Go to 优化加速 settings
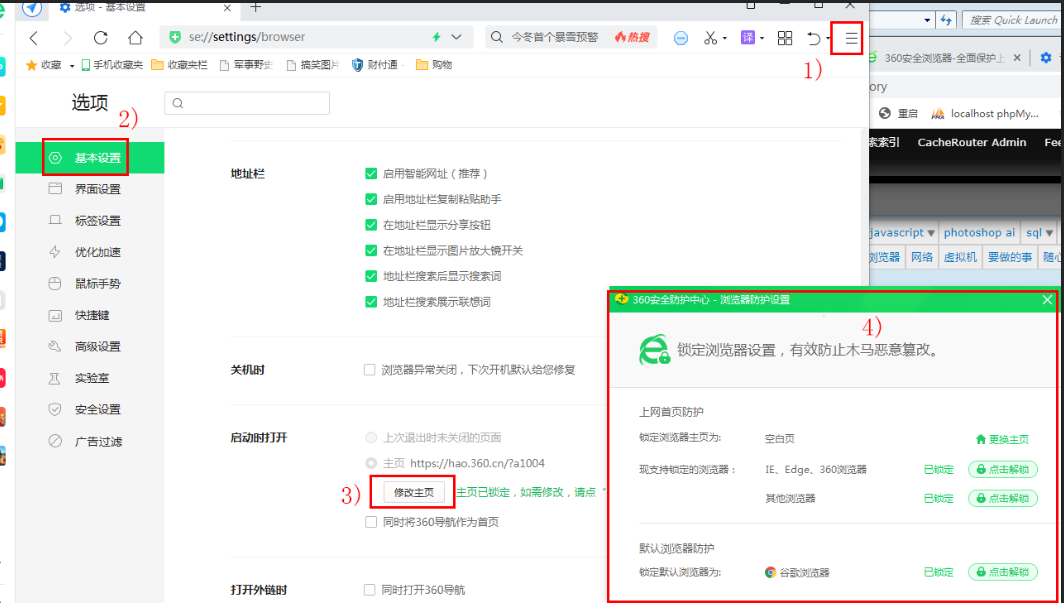The width and height of the screenshot is (1064, 603). 90,252
